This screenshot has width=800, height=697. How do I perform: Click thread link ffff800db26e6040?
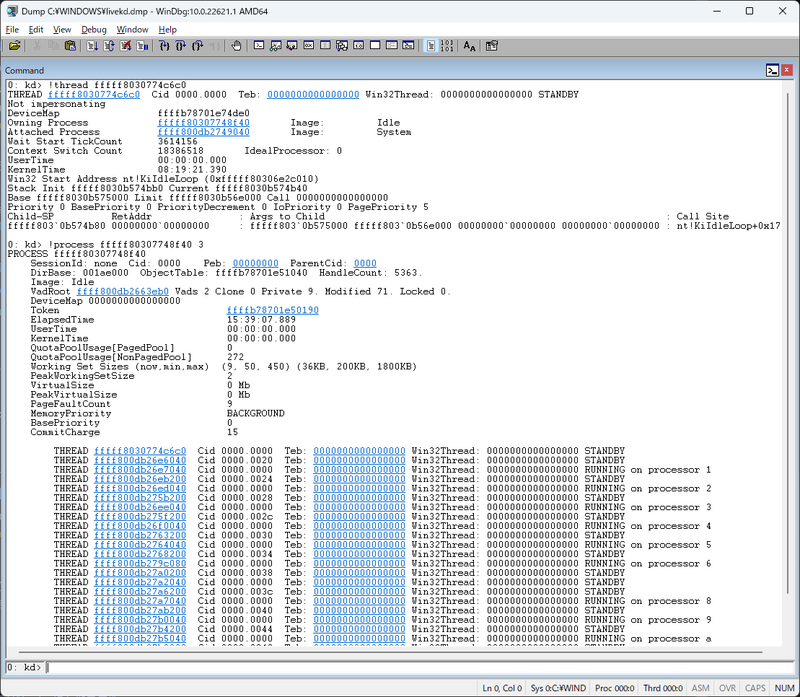pos(140,460)
